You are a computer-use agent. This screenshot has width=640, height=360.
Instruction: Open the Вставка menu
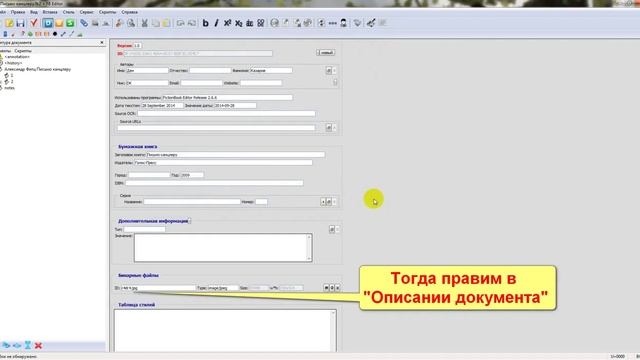click(x=50, y=12)
